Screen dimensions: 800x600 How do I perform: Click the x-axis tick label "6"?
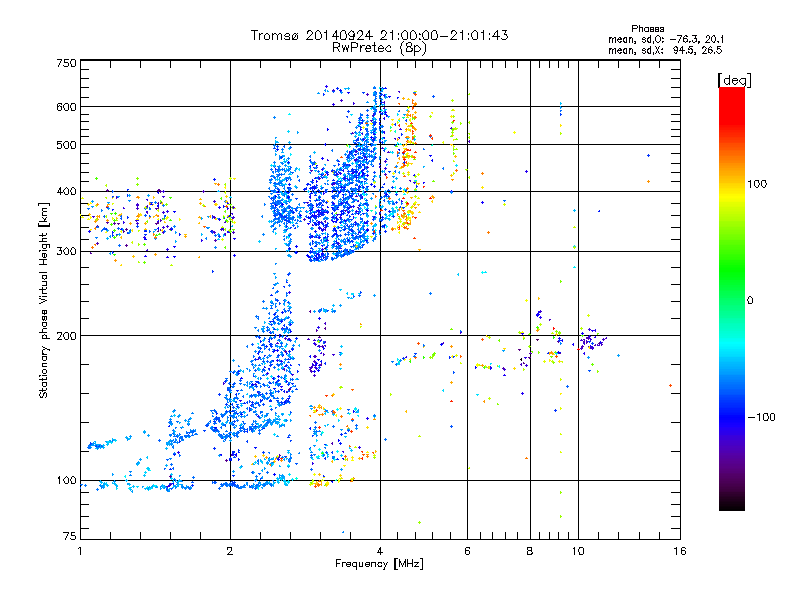pyautogui.click(x=467, y=551)
